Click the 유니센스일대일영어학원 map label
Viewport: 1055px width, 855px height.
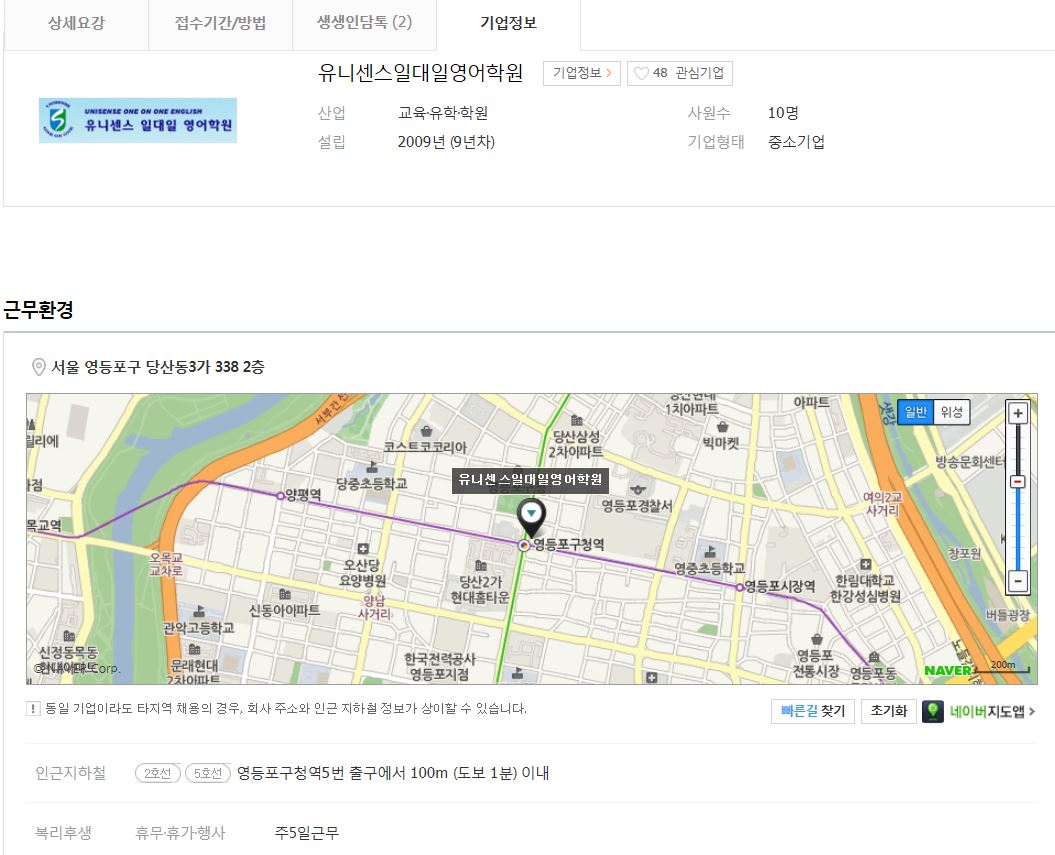pyautogui.click(x=530, y=480)
